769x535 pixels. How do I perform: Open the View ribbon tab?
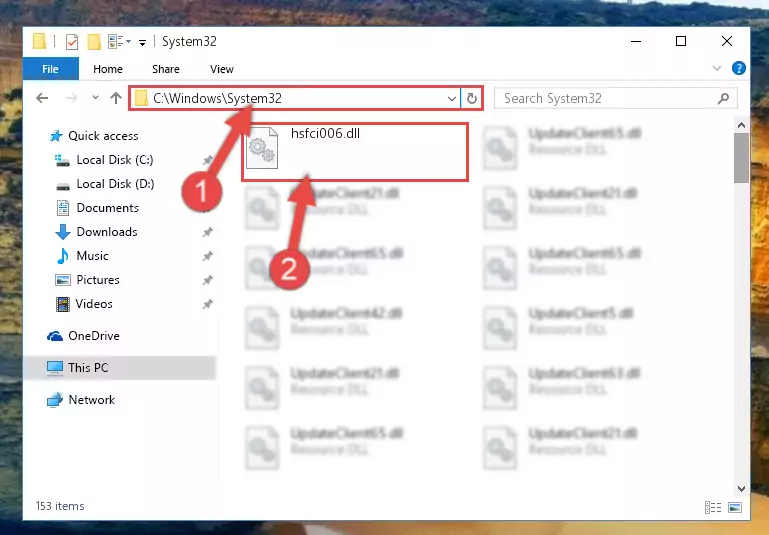[x=222, y=69]
